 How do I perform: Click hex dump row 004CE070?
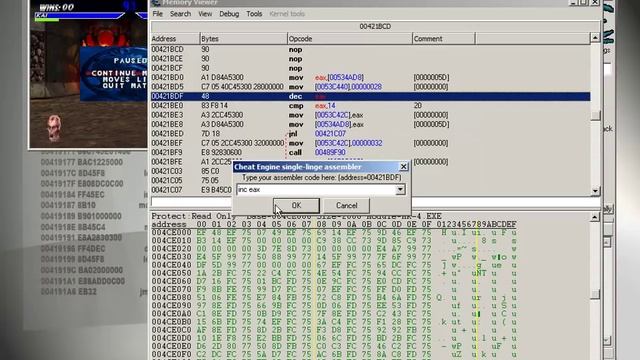pos(334,289)
